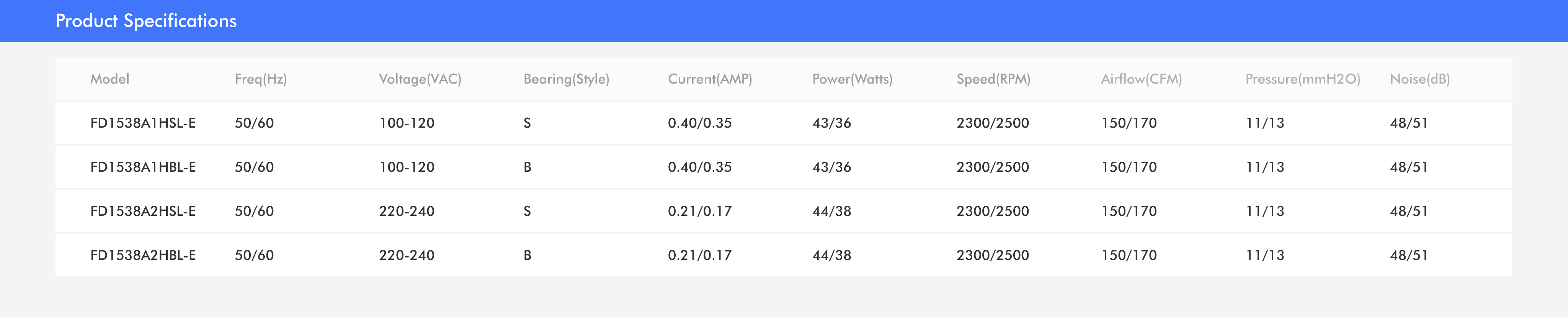
Task: Click the Speed(RPM) column header
Action: [993, 79]
